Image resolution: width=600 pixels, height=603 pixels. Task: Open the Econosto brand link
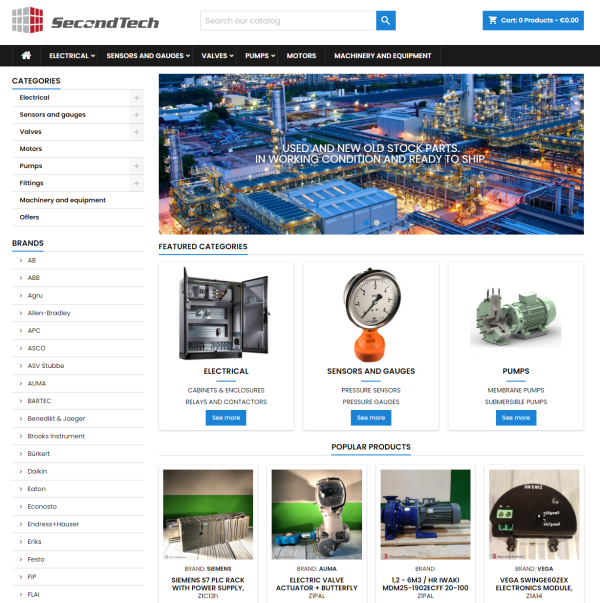pos(42,506)
